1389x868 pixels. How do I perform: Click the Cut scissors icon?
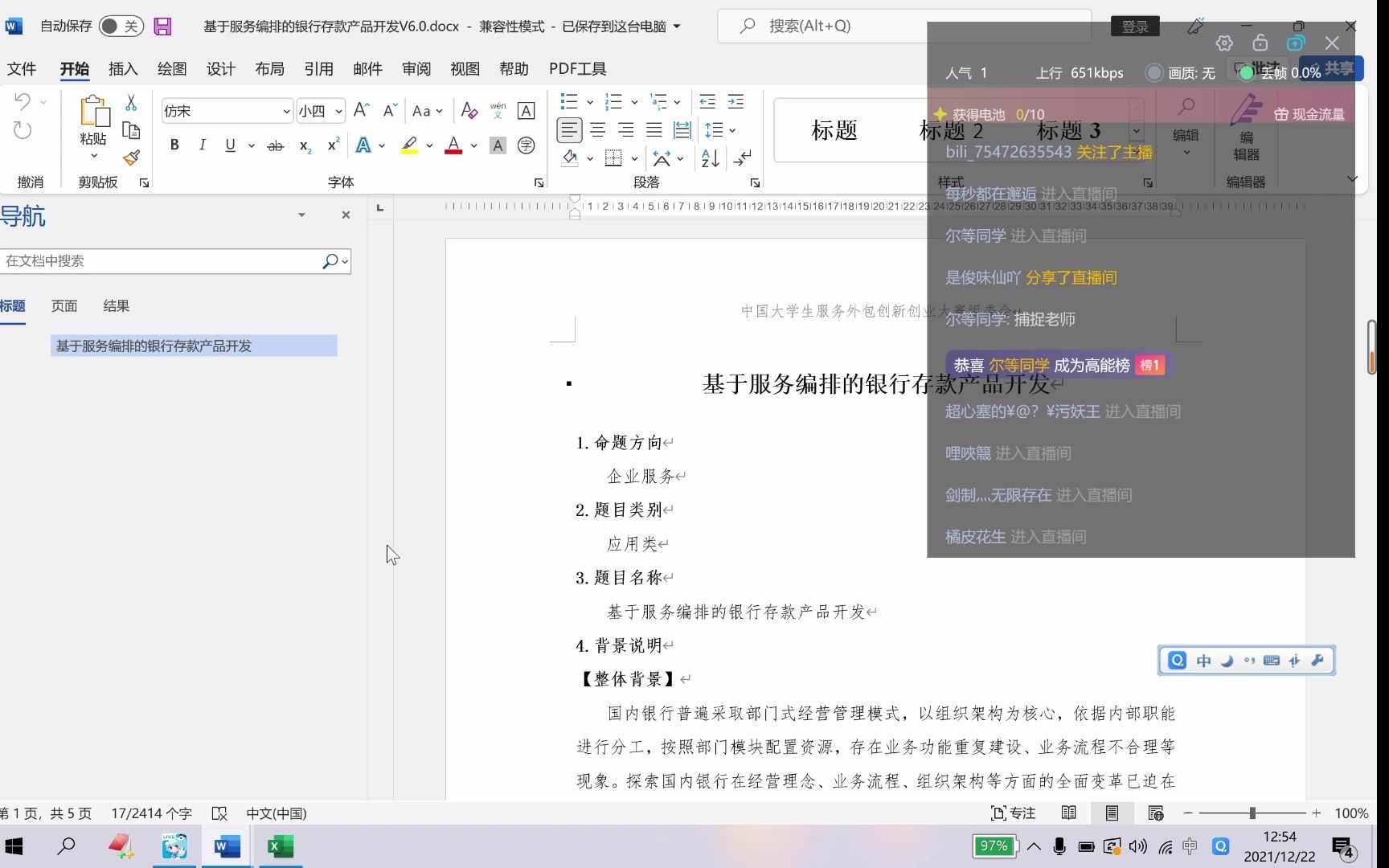[x=131, y=102]
